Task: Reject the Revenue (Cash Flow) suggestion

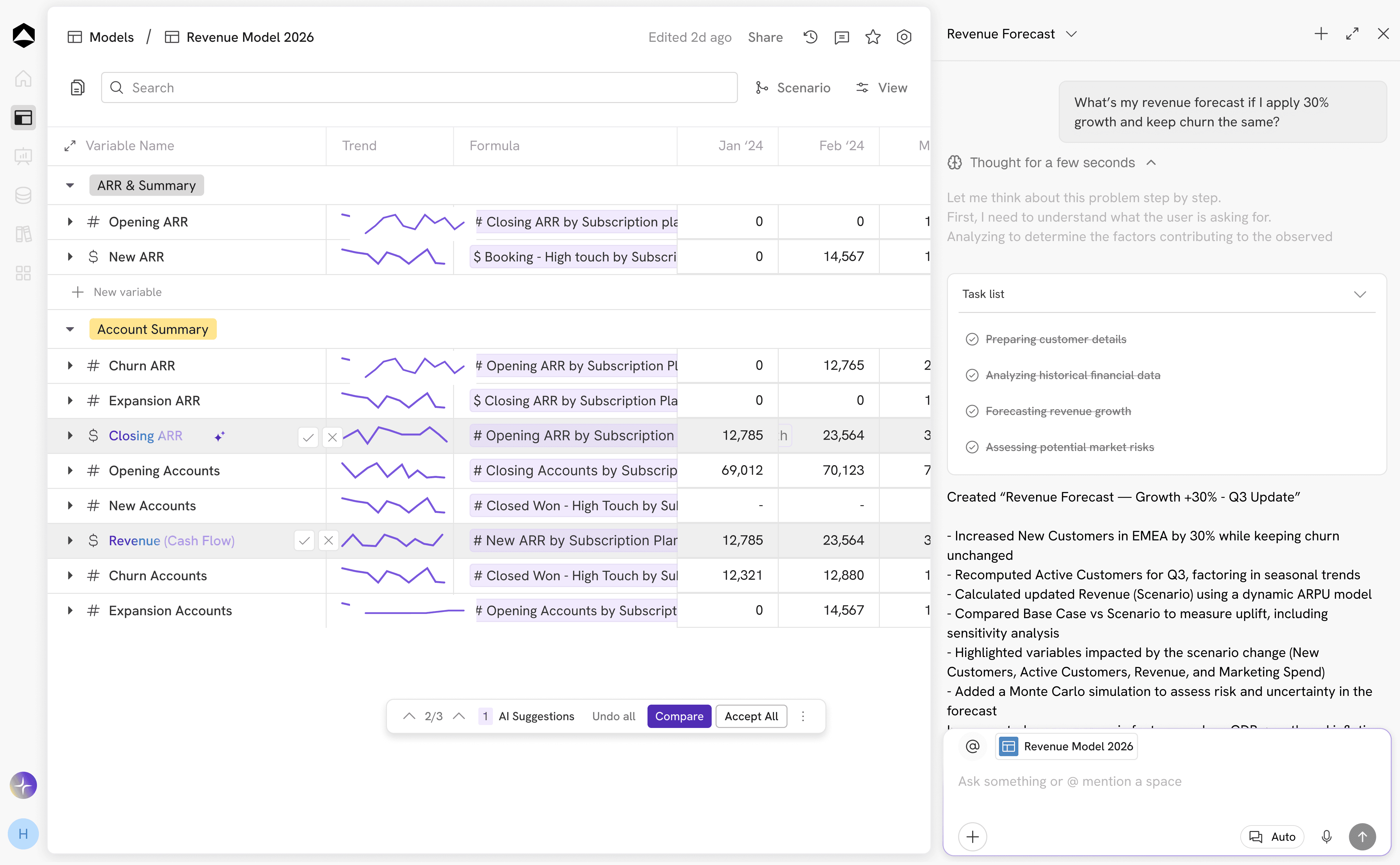Action: coord(328,541)
